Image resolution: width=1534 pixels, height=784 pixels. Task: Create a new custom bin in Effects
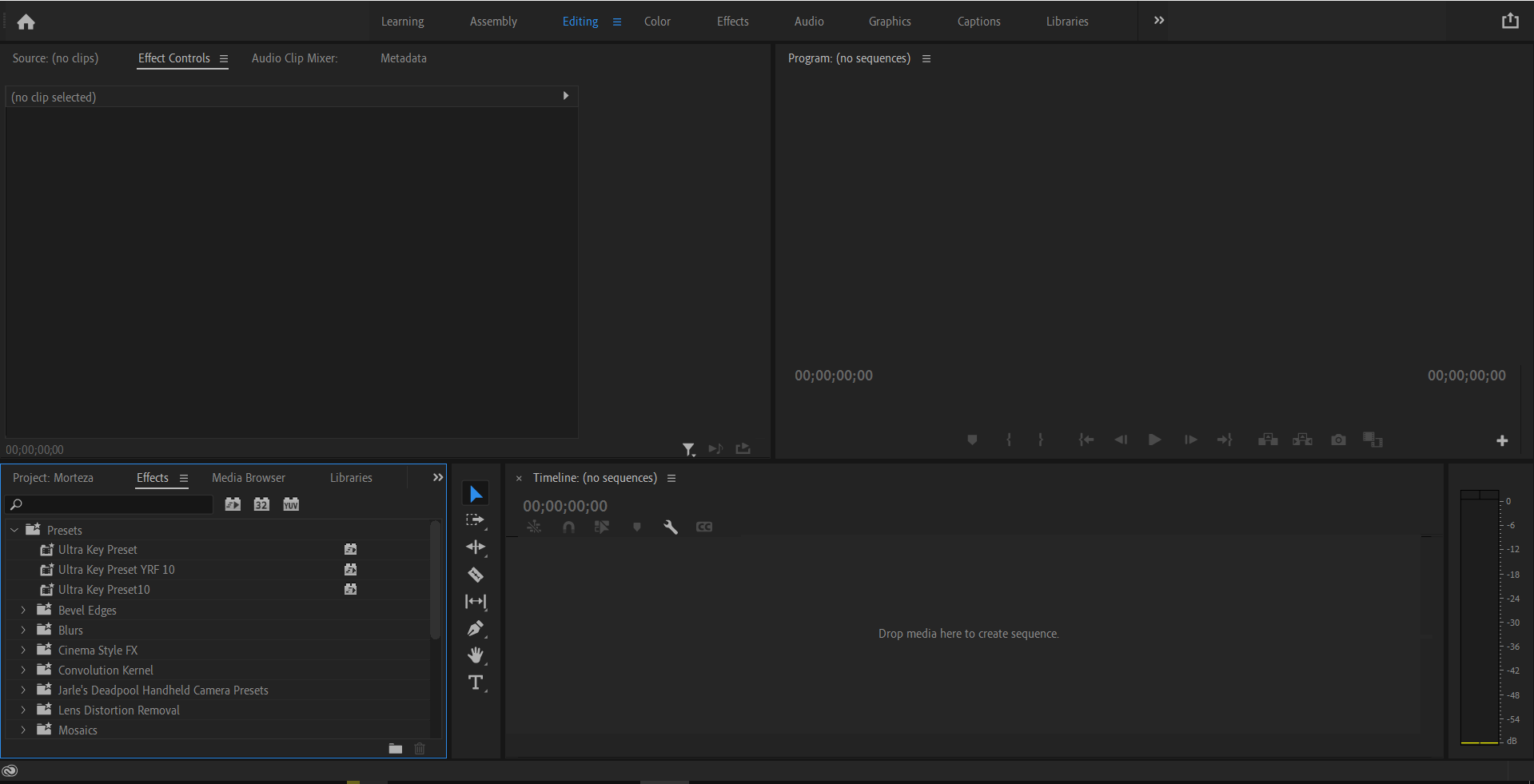tap(396, 749)
